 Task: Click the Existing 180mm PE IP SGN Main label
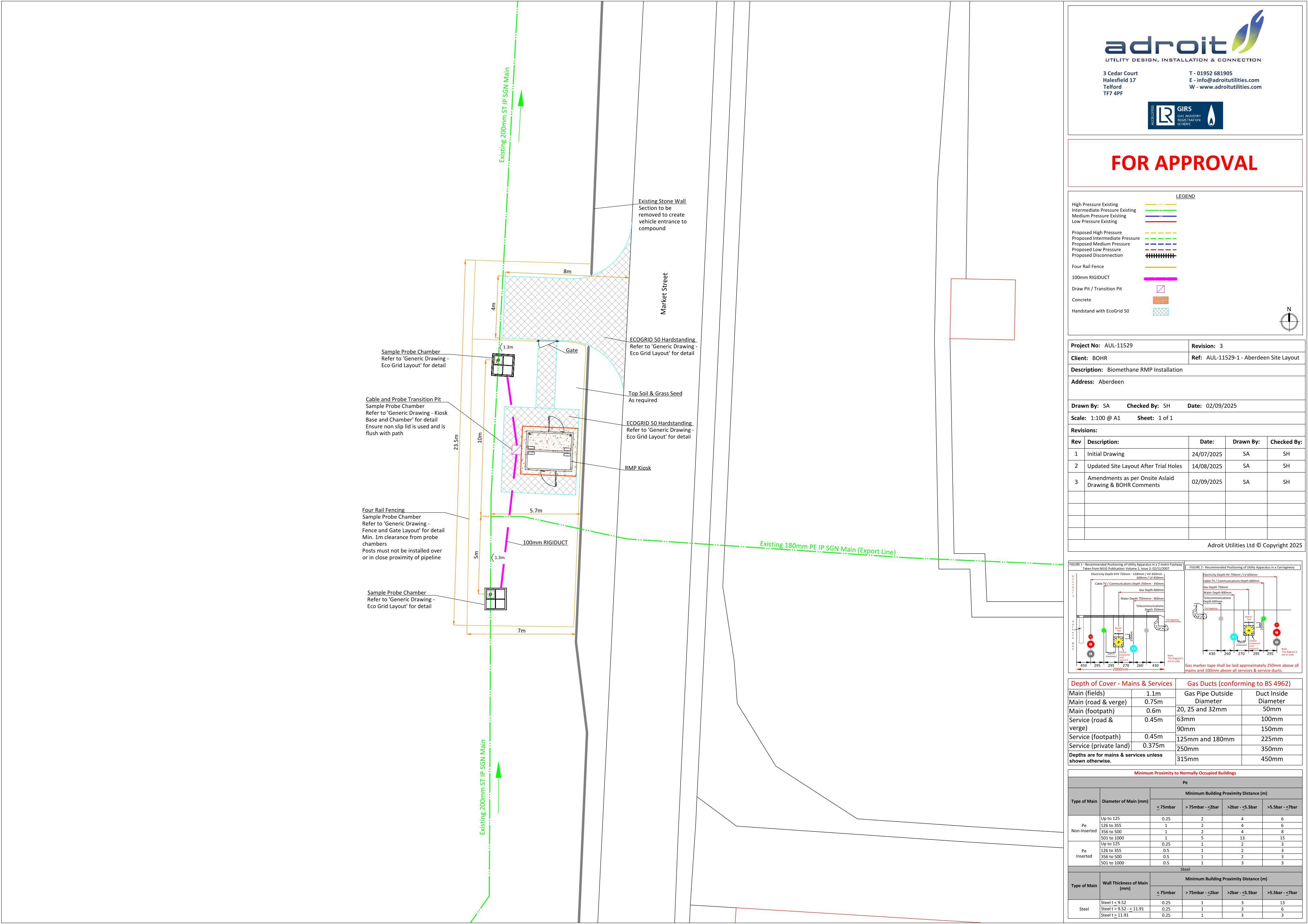[828, 548]
